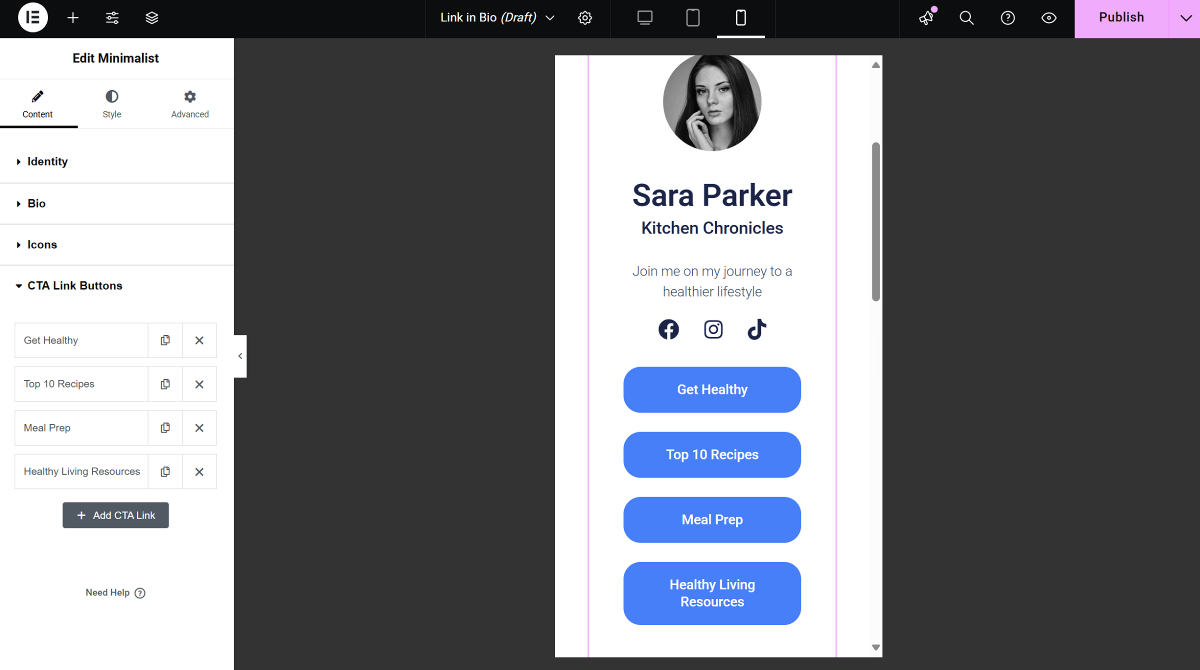Open the What's New megaphone icon
The height and width of the screenshot is (670, 1200).
coord(927,18)
